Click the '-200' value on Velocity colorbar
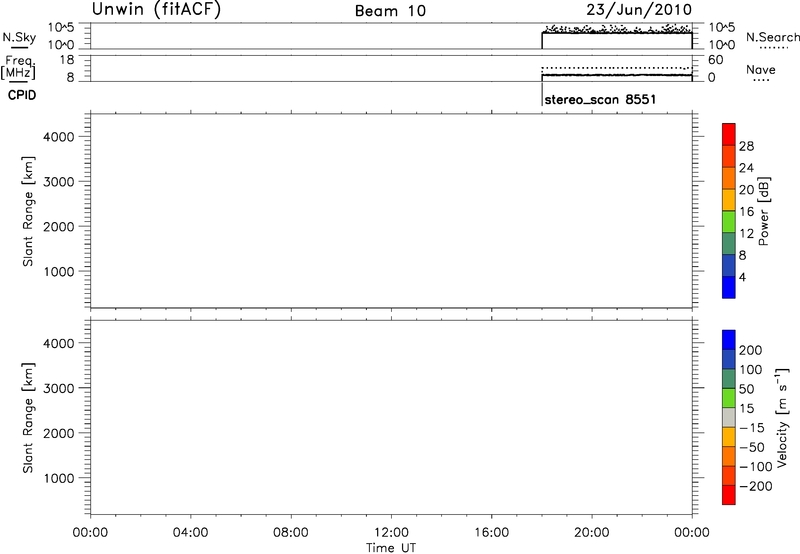This screenshot has height=554, width=800. pyautogui.click(x=756, y=486)
